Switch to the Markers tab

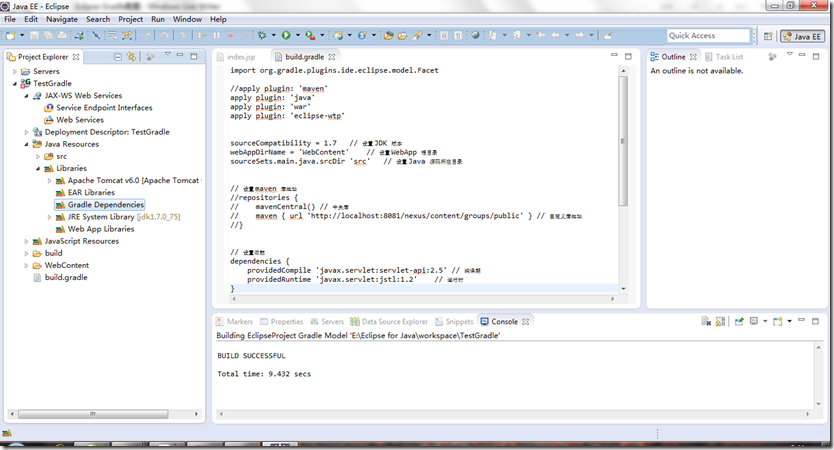[235, 322]
